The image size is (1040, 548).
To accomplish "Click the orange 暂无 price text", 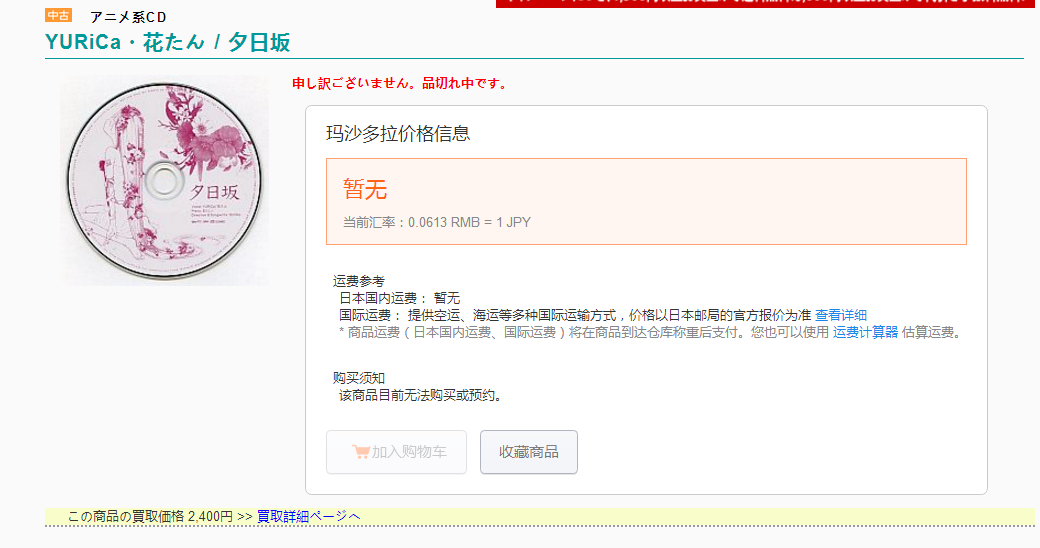I will coord(365,190).
